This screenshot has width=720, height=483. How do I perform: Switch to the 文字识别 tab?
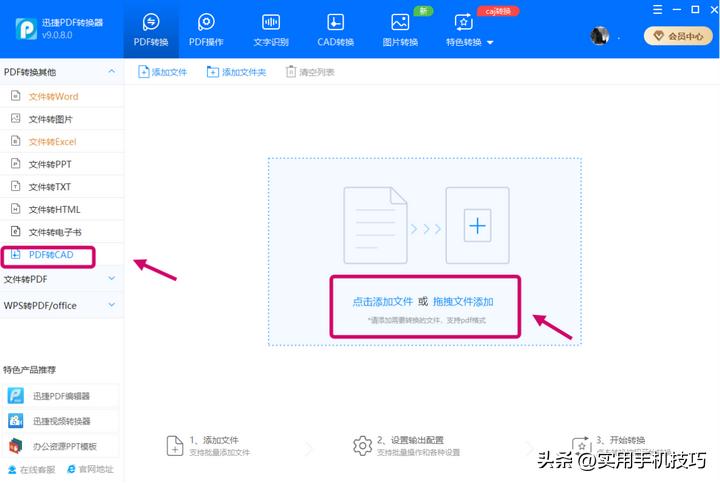(x=271, y=30)
